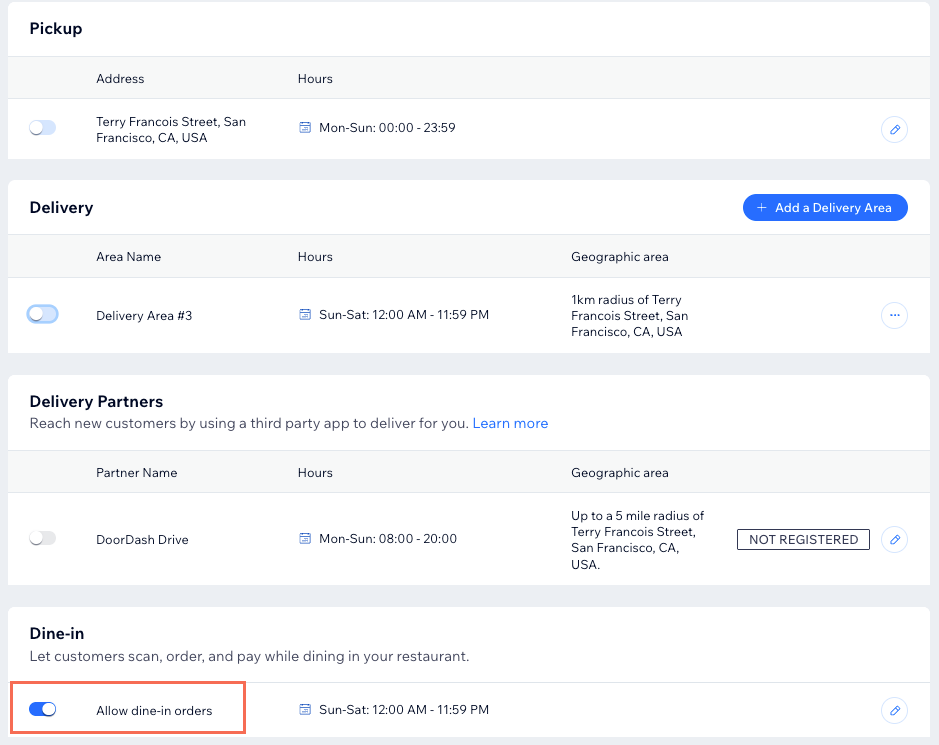The image size is (939, 745).
Task: Edit dine-in hours using the pencil icon
Action: point(894,710)
